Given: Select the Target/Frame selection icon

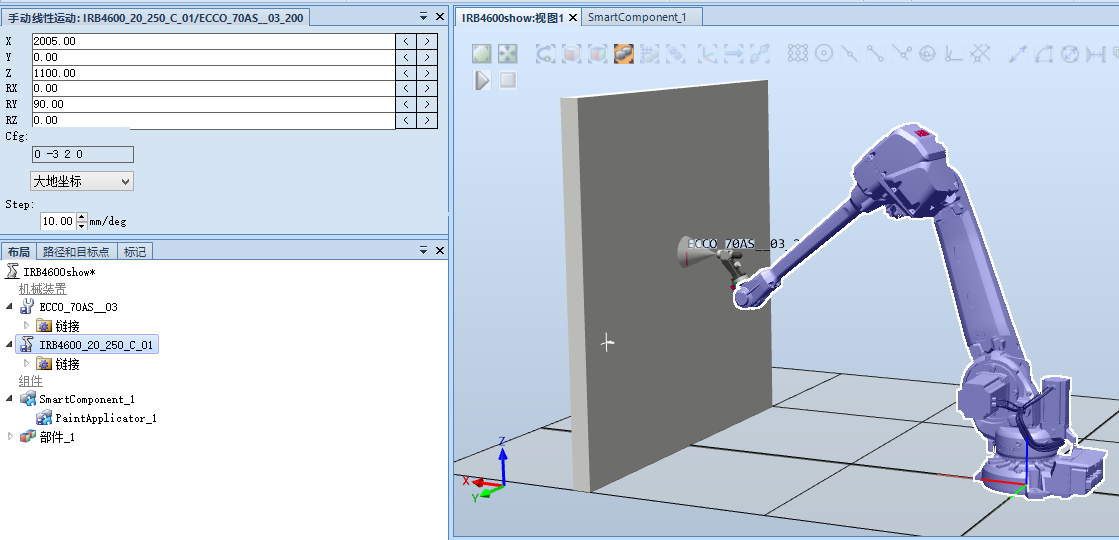Looking at the screenshot, I should click(x=709, y=54).
